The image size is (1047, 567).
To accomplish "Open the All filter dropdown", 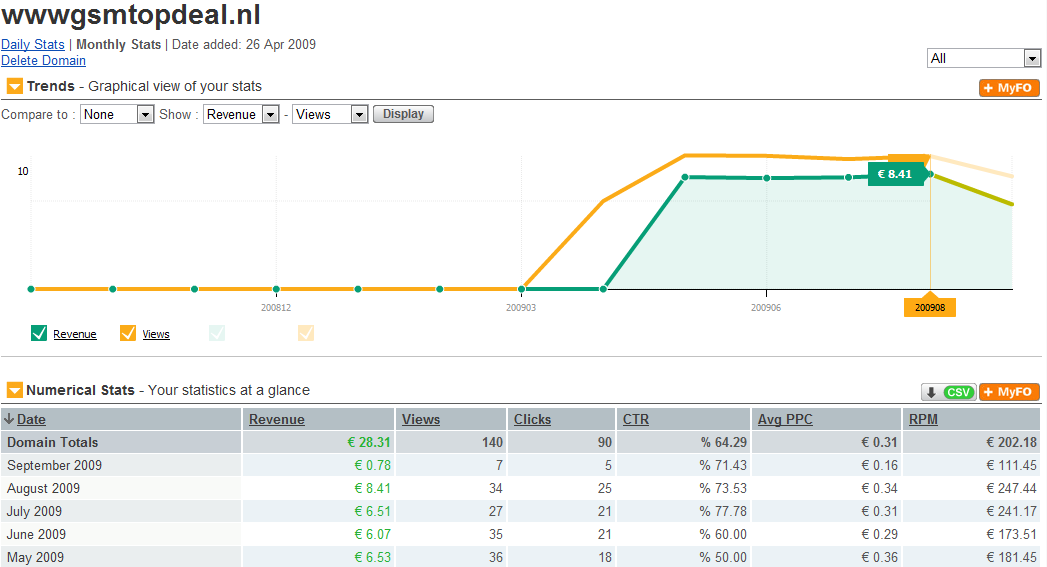I will [984, 58].
